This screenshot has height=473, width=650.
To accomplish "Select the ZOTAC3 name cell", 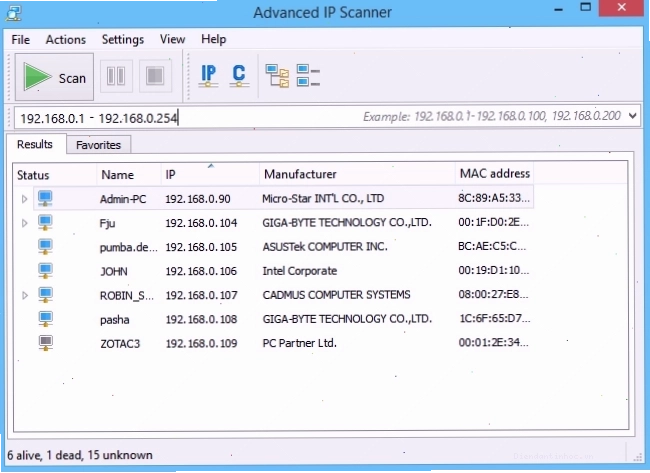I will [120, 344].
